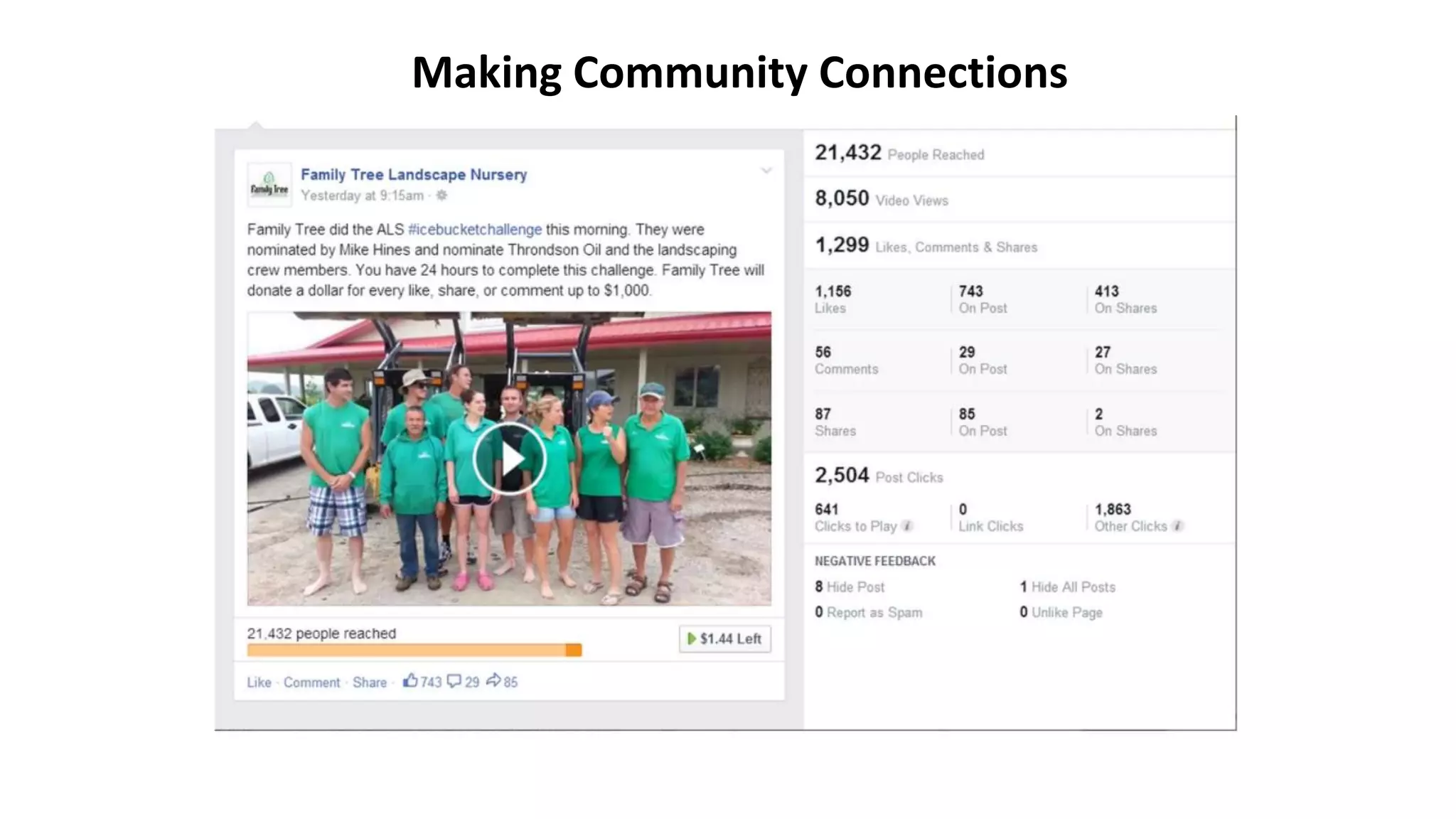This screenshot has width=1456, height=819.
Task: Click the $1.44 Left boost button
Action: [724, 638]
